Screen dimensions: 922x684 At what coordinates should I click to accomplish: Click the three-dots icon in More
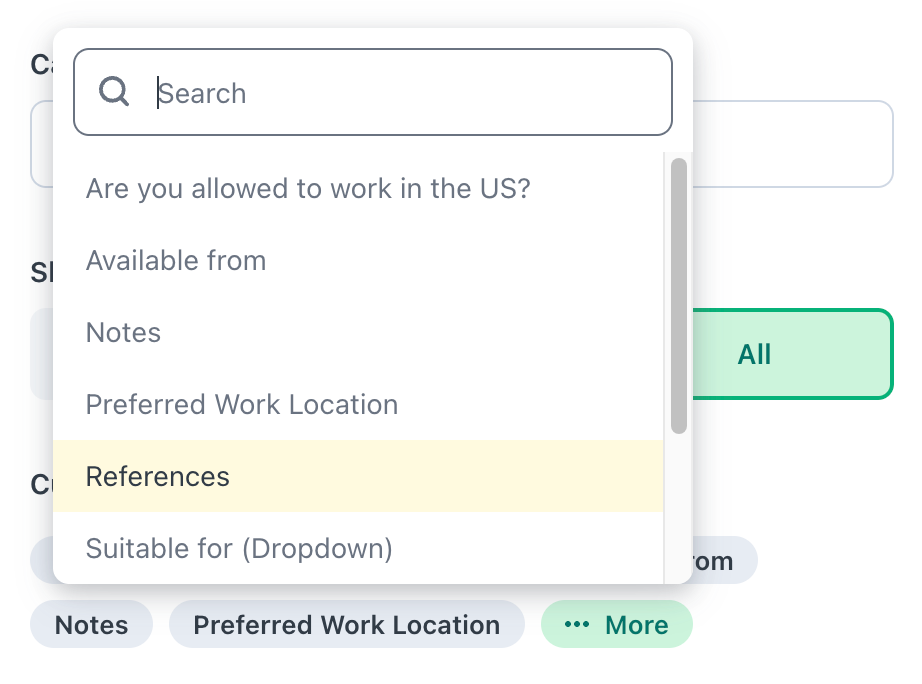(x=576, y=625)
